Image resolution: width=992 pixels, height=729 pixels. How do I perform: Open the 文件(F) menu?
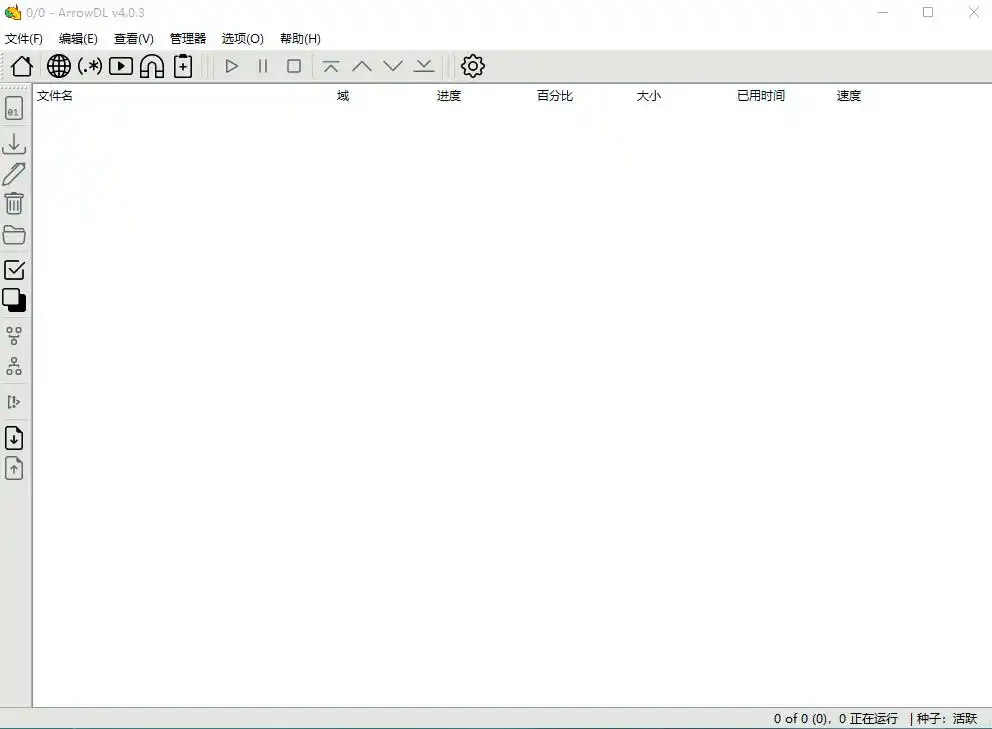(24, 39)
